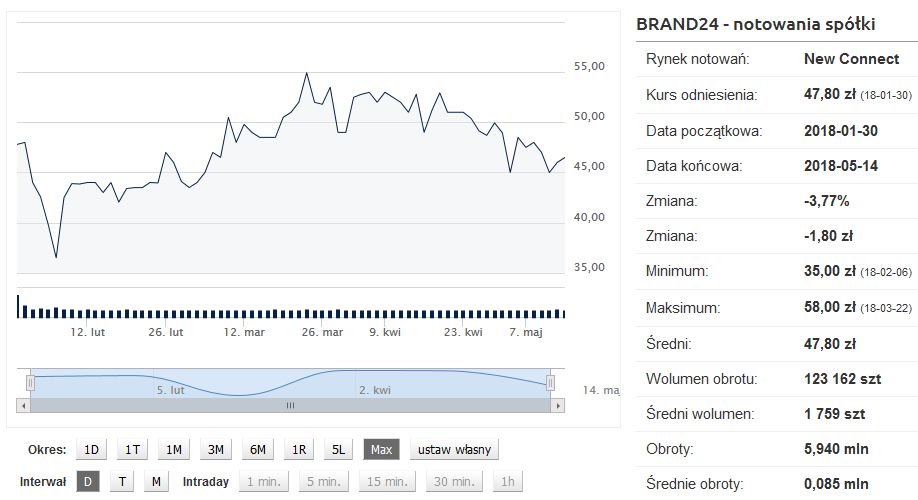Select the Max period button
The height and width of the screenshot is (500, 918).
point(381,449)
